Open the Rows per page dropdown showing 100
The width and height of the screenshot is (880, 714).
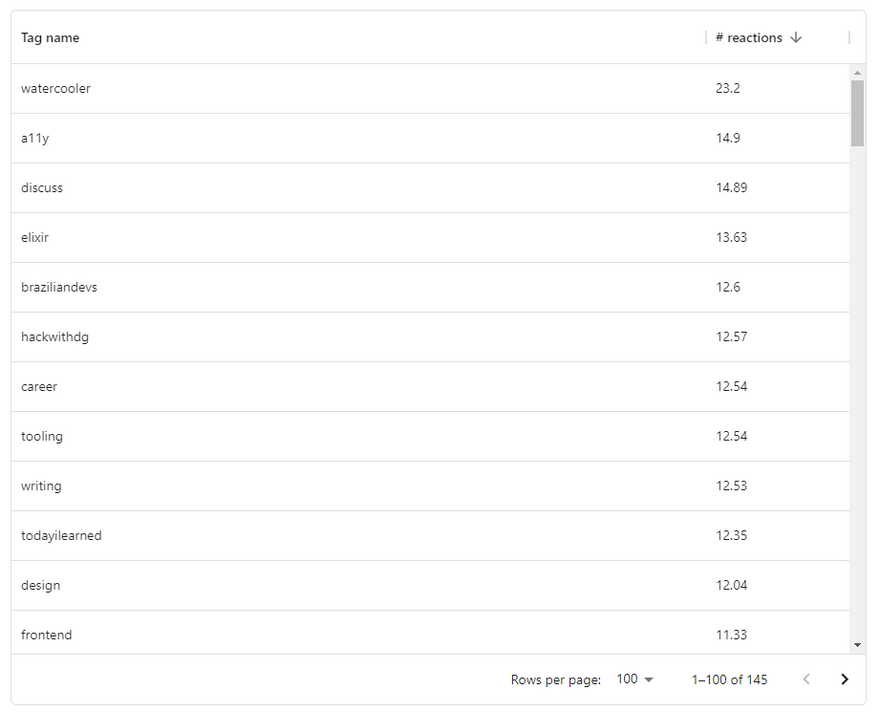(635, 679)
